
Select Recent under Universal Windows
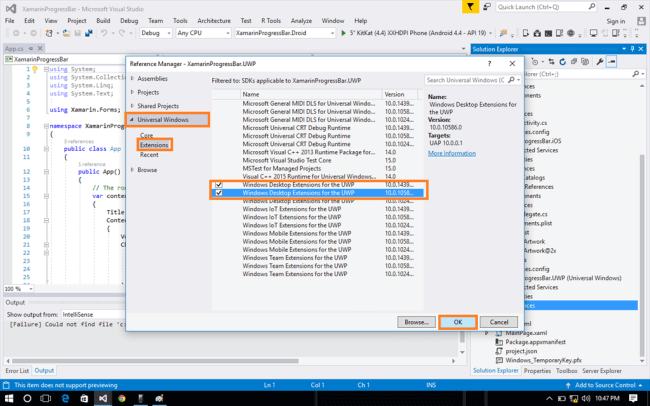149,155
